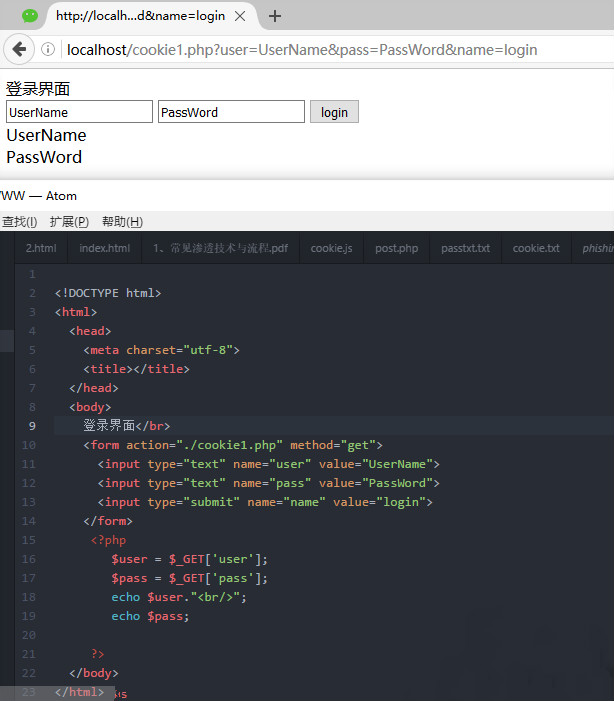Click the form action="./cookie1.php" line
The width and height of the screenshot is (614, 701).
(233, 445)
